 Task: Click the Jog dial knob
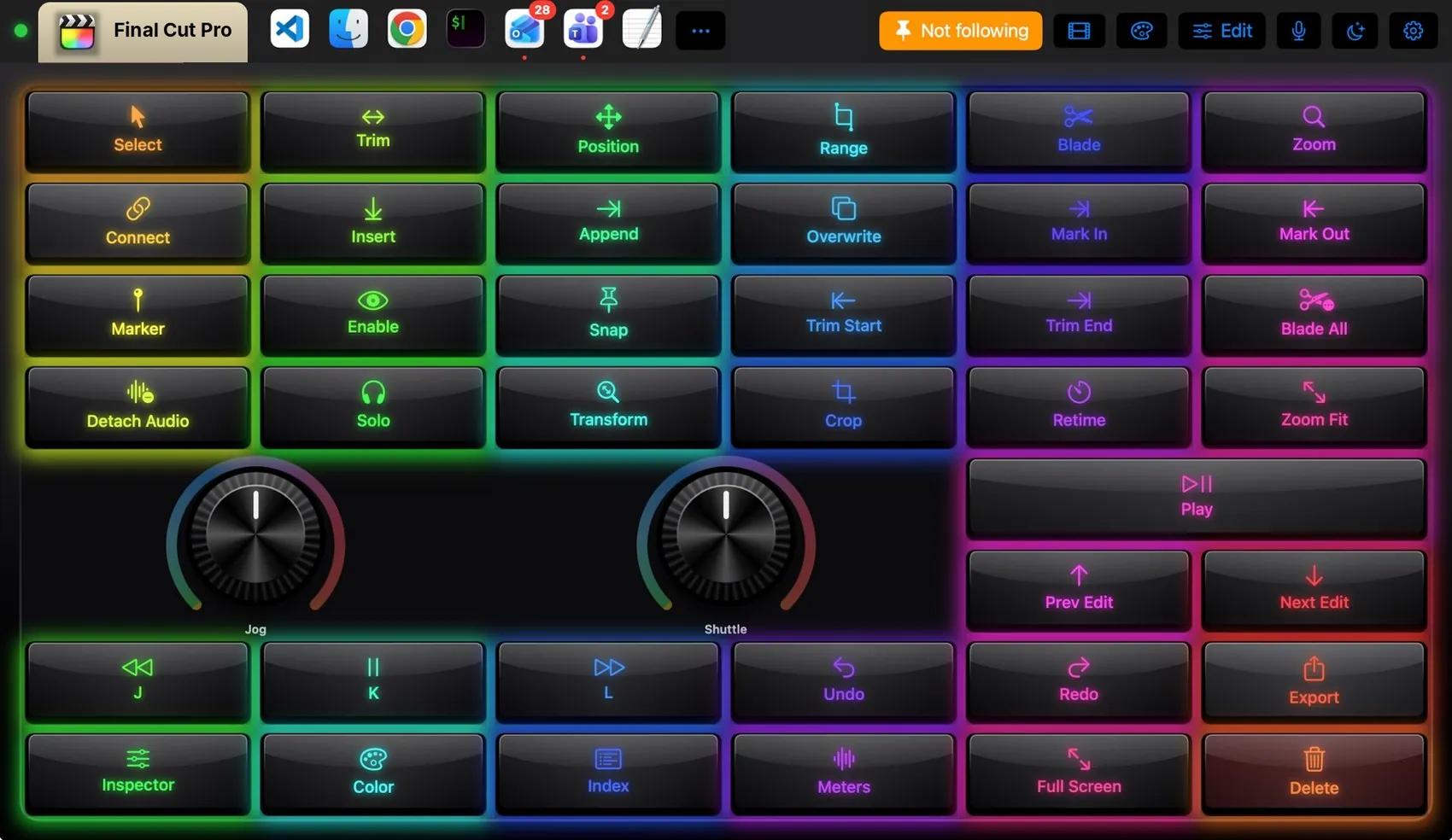(x=255, y=536)
